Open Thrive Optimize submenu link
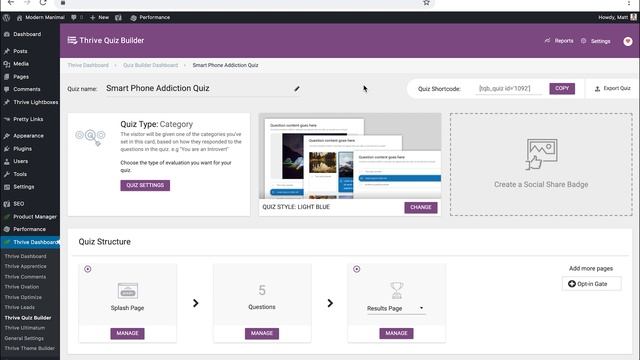This screenshot has height=360, width=640. 23,297
